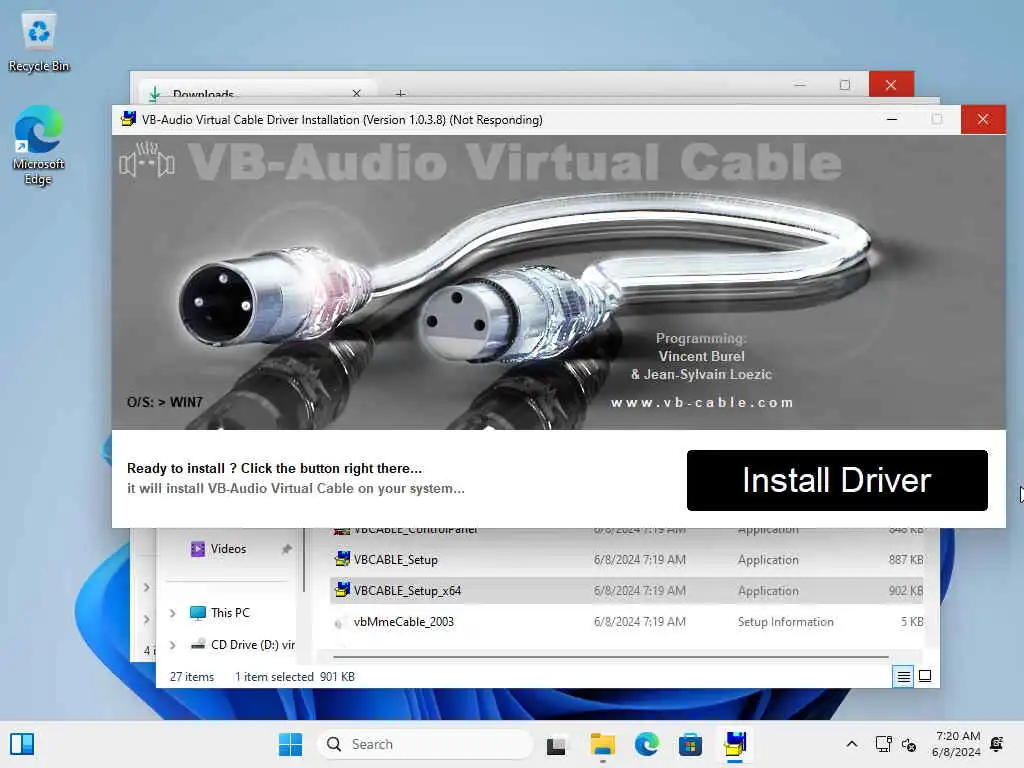Image resolution: width=1024 pixels, height=768 pixels.
Task: Switch to large icons view in File Explorer
Action: [925, 676]
